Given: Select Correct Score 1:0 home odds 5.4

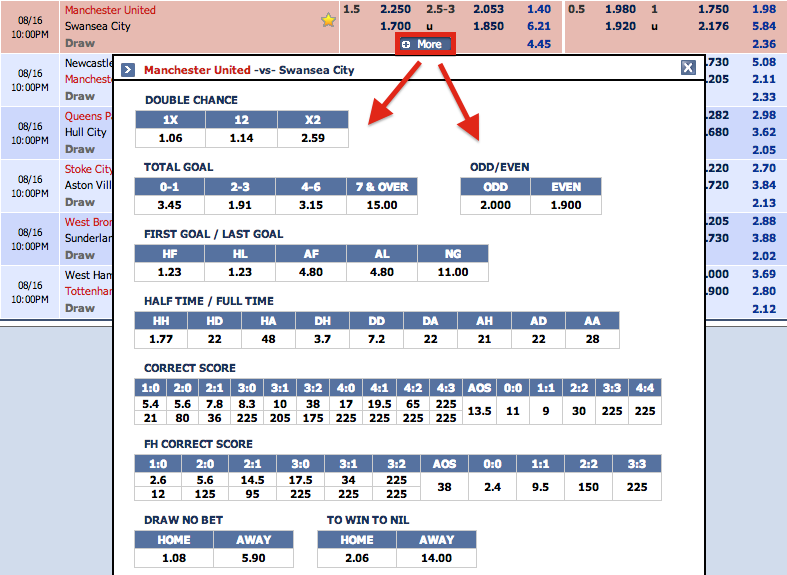Looking at the screenshot, I should click(151, 404).
